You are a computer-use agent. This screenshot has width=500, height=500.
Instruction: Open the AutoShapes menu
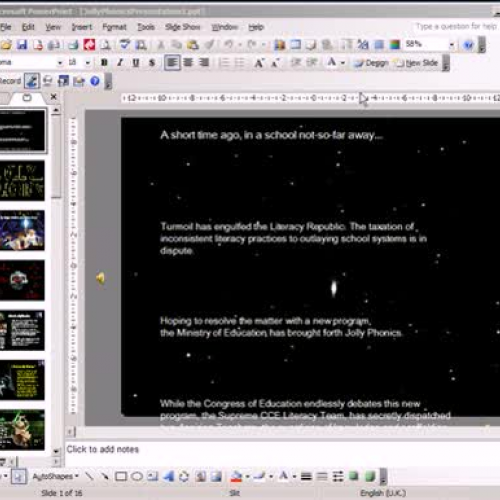coord(55,476)
